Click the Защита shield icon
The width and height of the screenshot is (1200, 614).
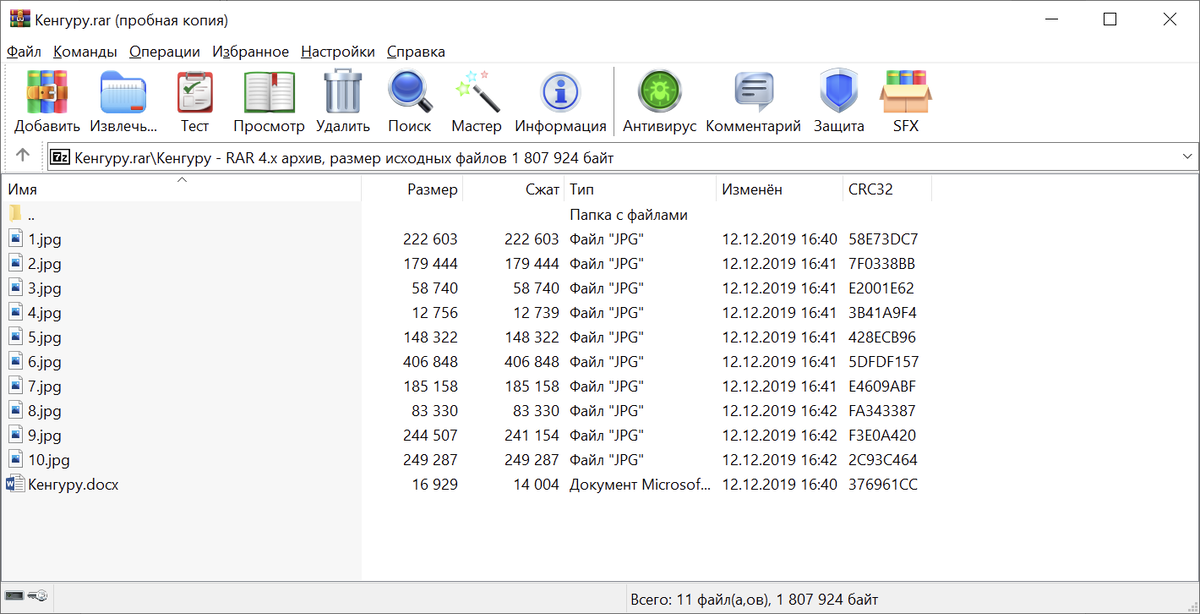click(838, 93)
